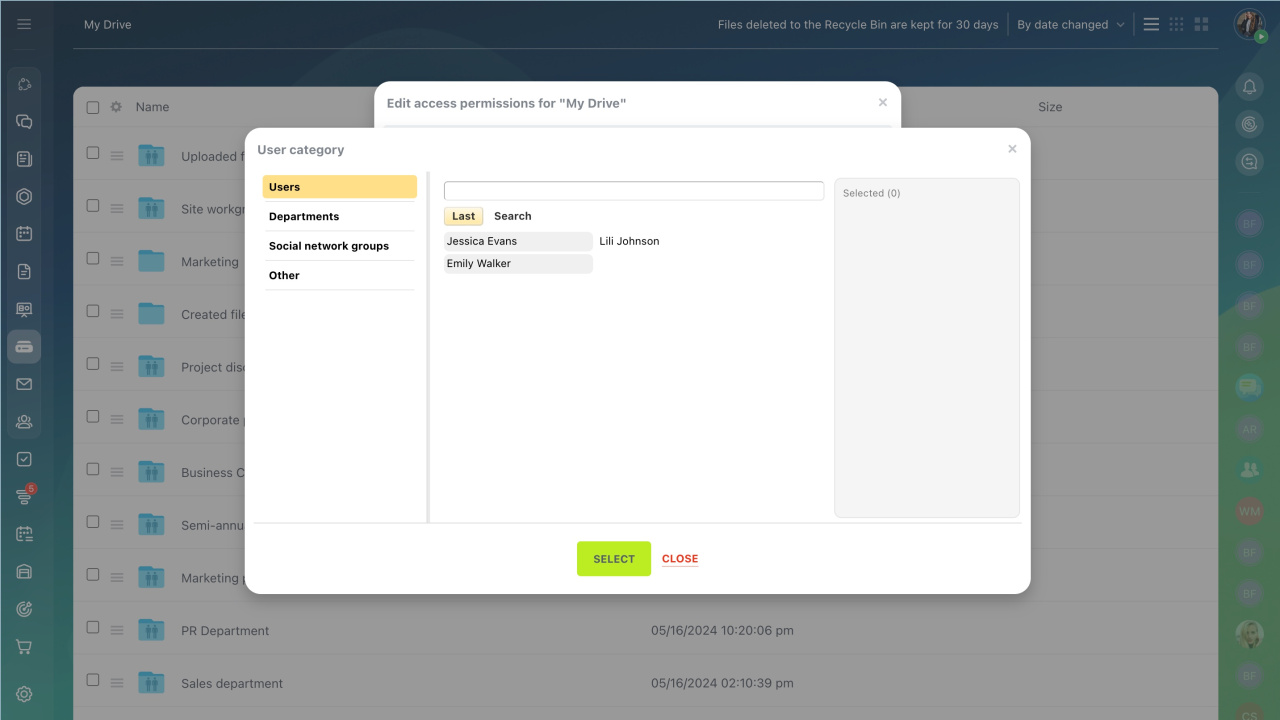
Task: Click the green SELECT button
Action: [613, 559]
